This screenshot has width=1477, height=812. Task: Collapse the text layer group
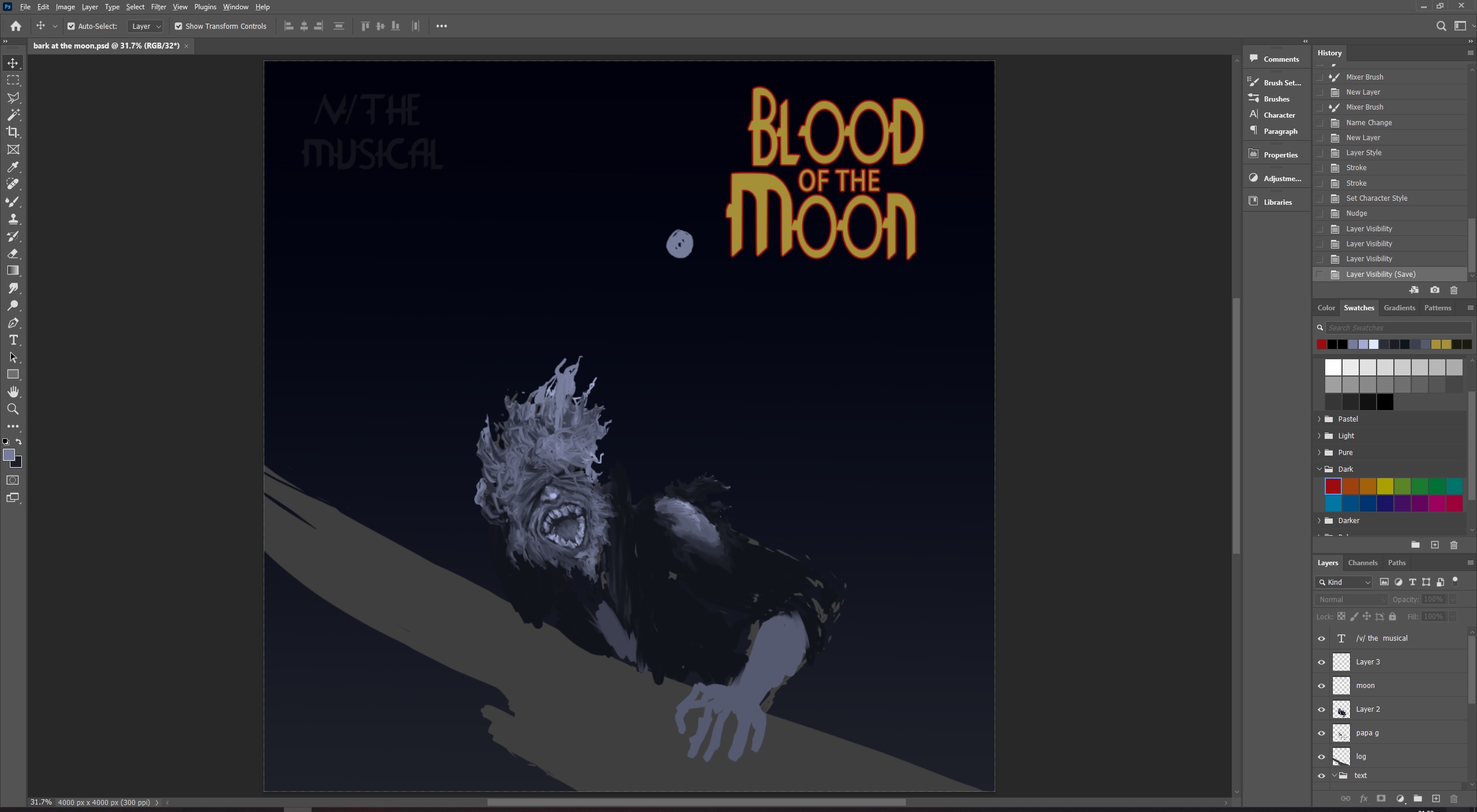pyautogui.click(x=1334, y=776)
